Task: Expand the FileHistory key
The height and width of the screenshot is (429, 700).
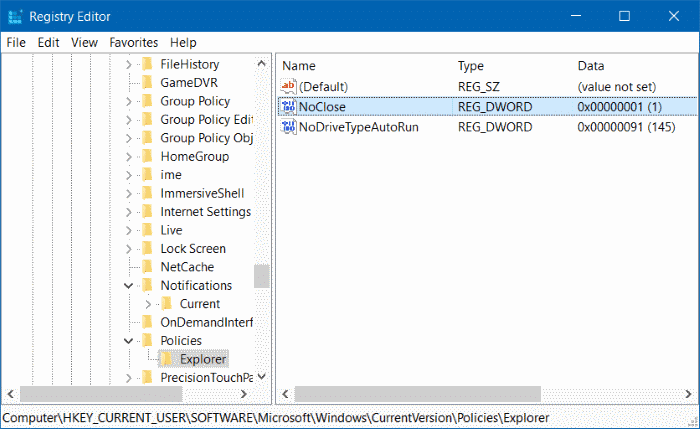Action: pos(129,65)
